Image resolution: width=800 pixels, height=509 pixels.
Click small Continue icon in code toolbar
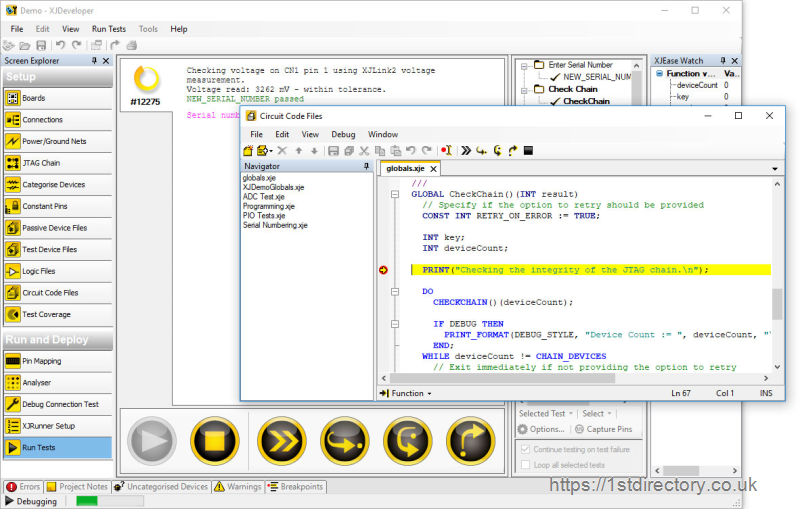466,150
